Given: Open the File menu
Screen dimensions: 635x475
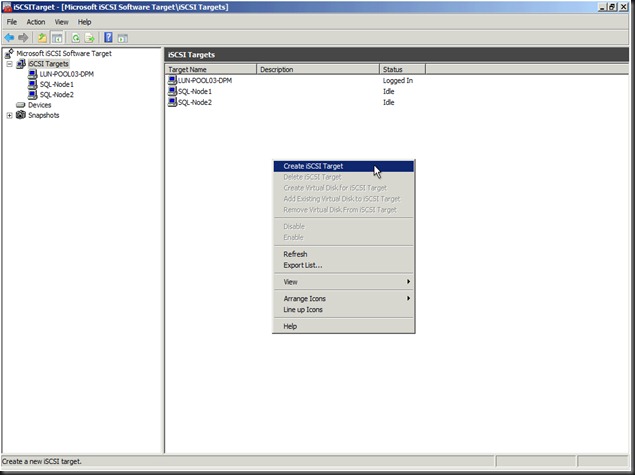Looking at the screenshot, I should pyautogui.click(x=12, y=22).
